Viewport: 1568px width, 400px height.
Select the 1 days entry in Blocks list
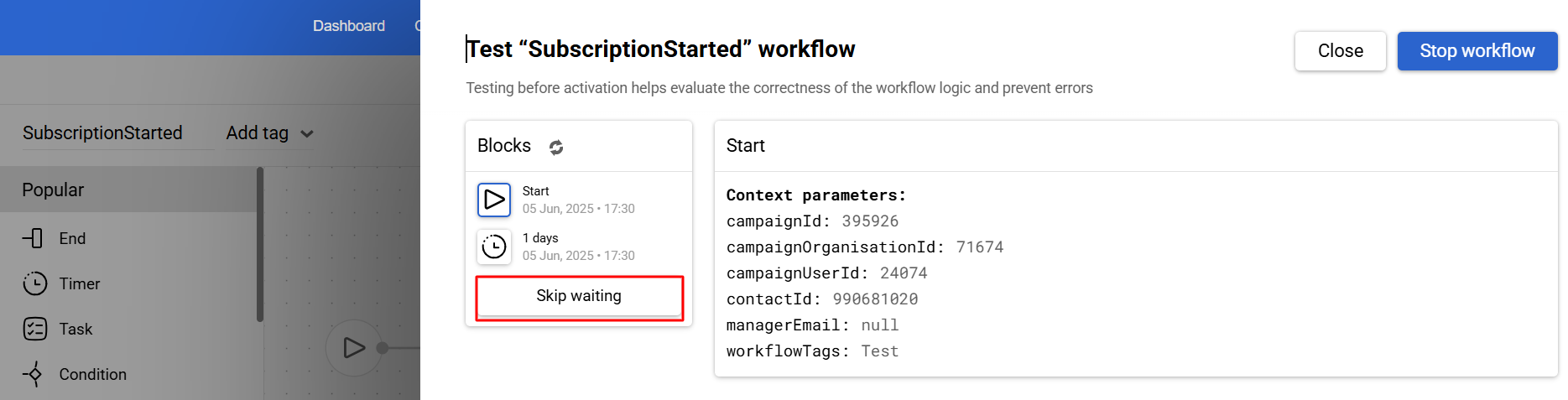point(579,247)
